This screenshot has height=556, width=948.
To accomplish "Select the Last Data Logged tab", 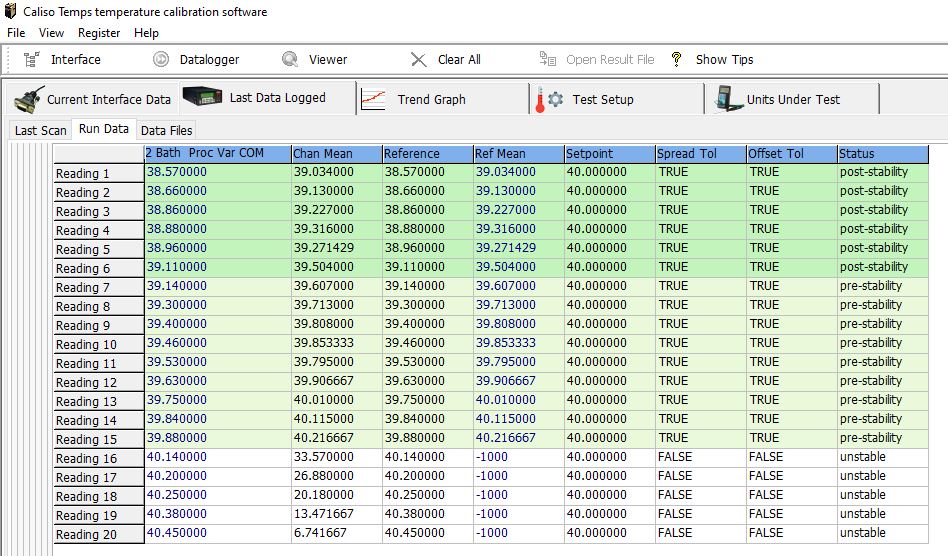I will [268, 97].
